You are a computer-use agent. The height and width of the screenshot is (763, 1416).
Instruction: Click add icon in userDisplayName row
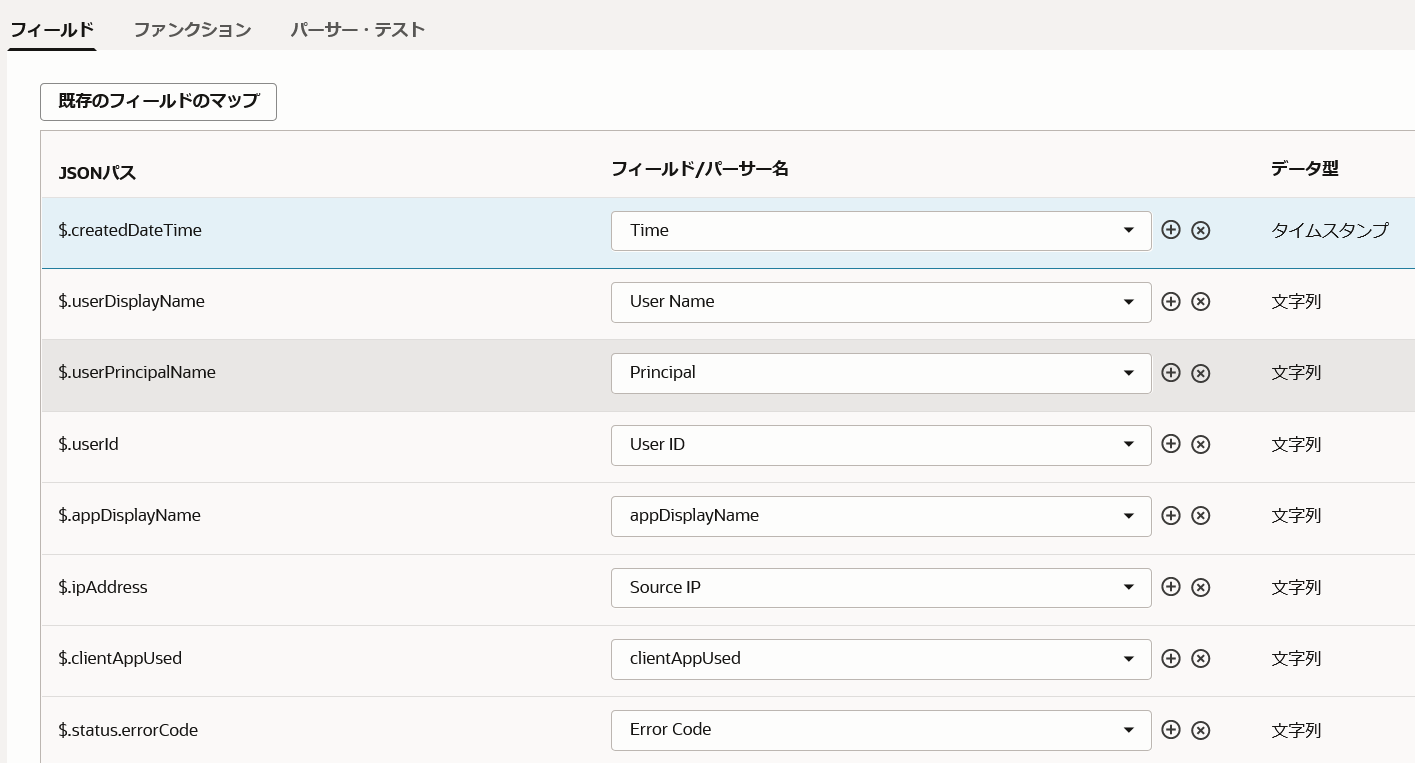tap(1171, 301)
